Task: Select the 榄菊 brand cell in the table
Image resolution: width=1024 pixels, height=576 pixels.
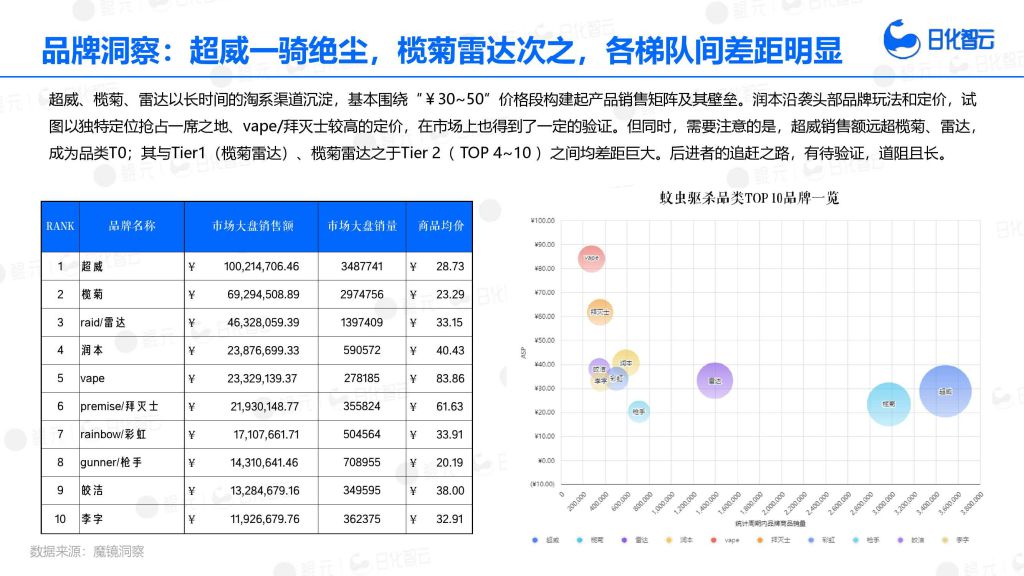Action: tap(131, 295)
